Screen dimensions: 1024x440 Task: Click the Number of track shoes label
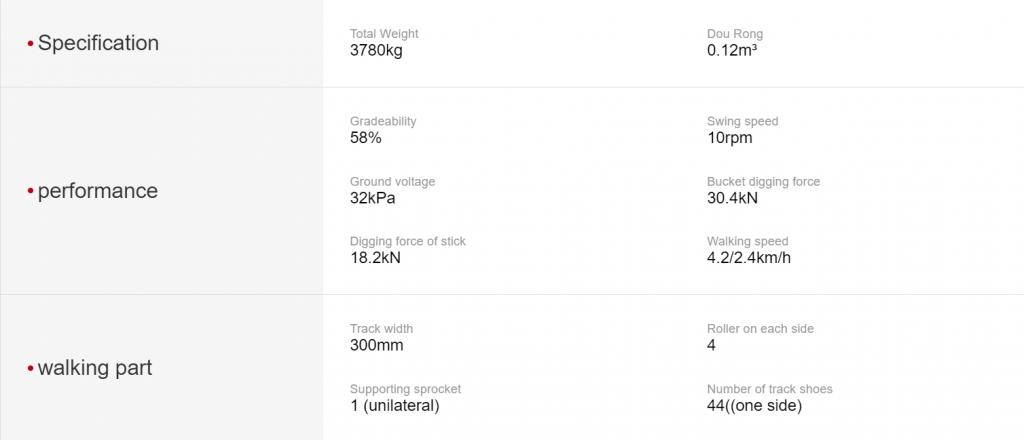[769, 389]
